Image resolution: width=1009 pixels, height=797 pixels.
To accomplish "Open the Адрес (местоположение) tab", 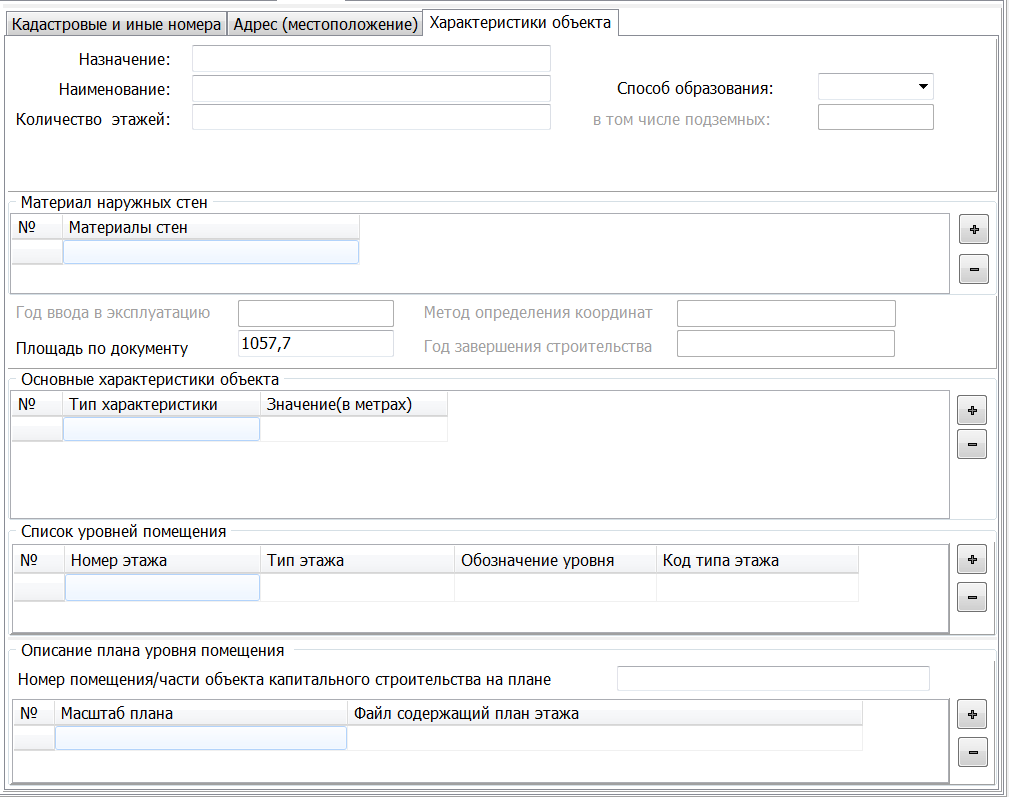I will (x=325, y=24).
